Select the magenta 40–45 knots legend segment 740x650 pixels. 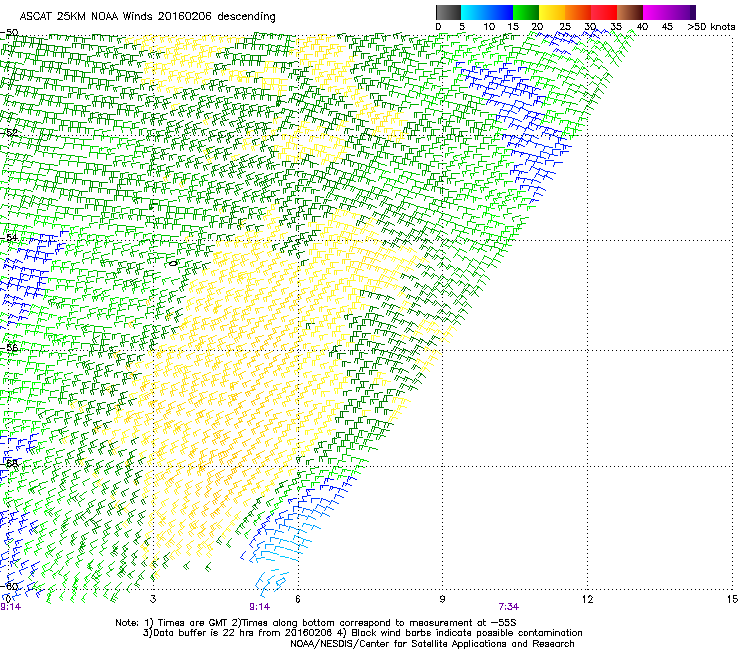pos(656,12)
